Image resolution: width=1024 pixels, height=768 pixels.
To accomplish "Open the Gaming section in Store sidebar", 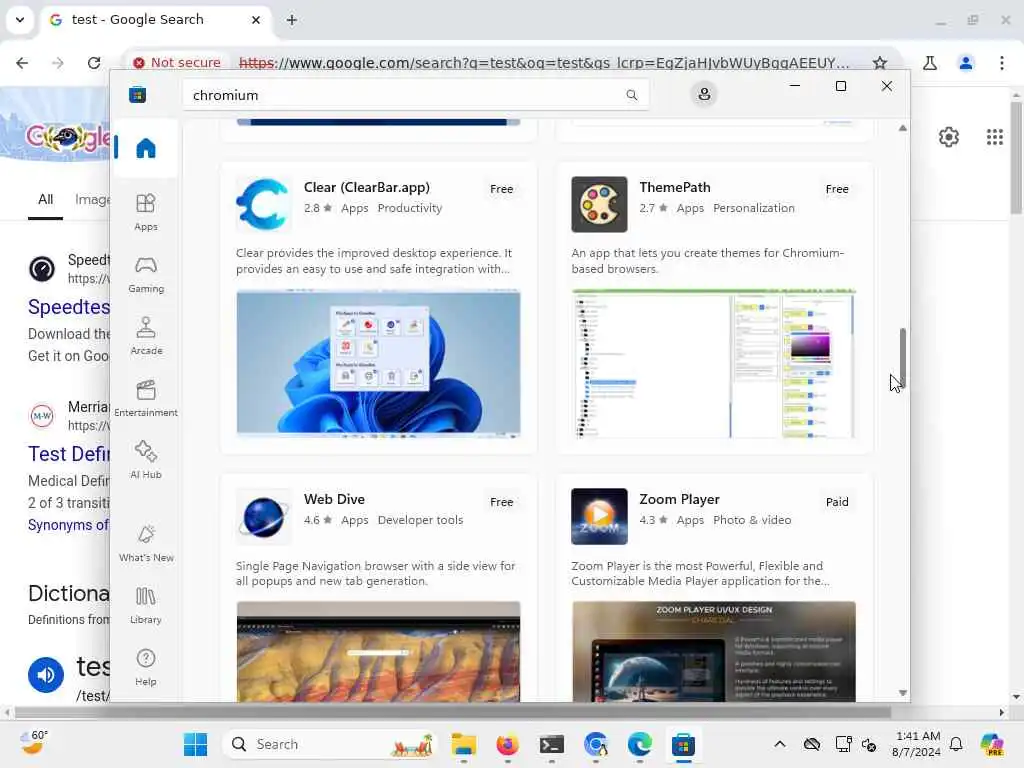I will click(x=146, y=275).
